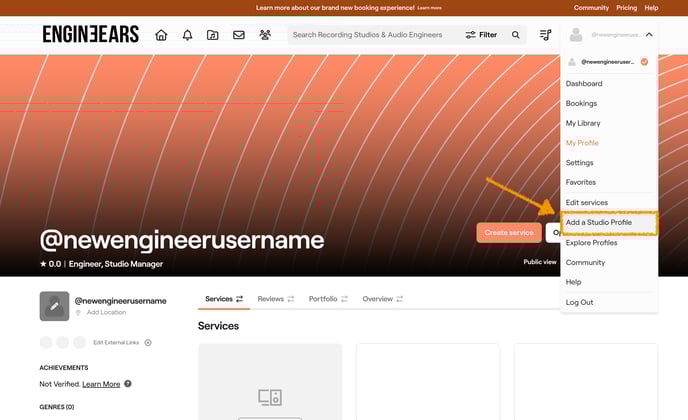Open the community people icon

point(265,35)
